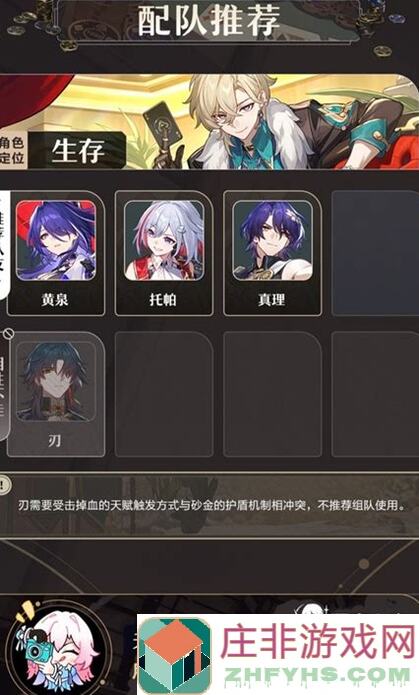Select the 黄泉 character portrait
419x695 pixels.
(56, 240)
